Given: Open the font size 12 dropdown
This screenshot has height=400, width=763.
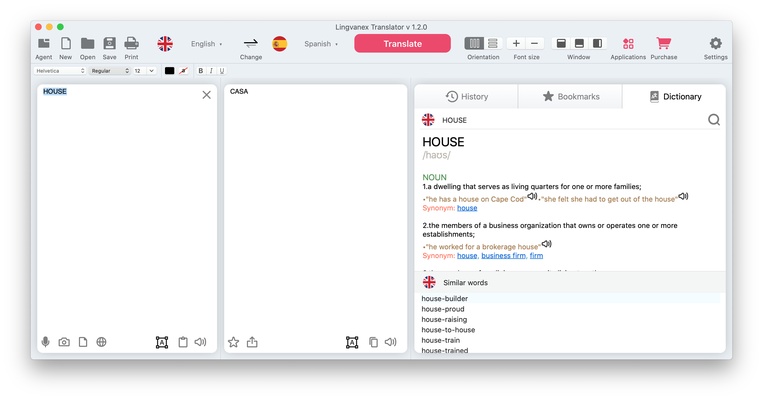Looking at the screenshot, I should (x=144, y=71).
